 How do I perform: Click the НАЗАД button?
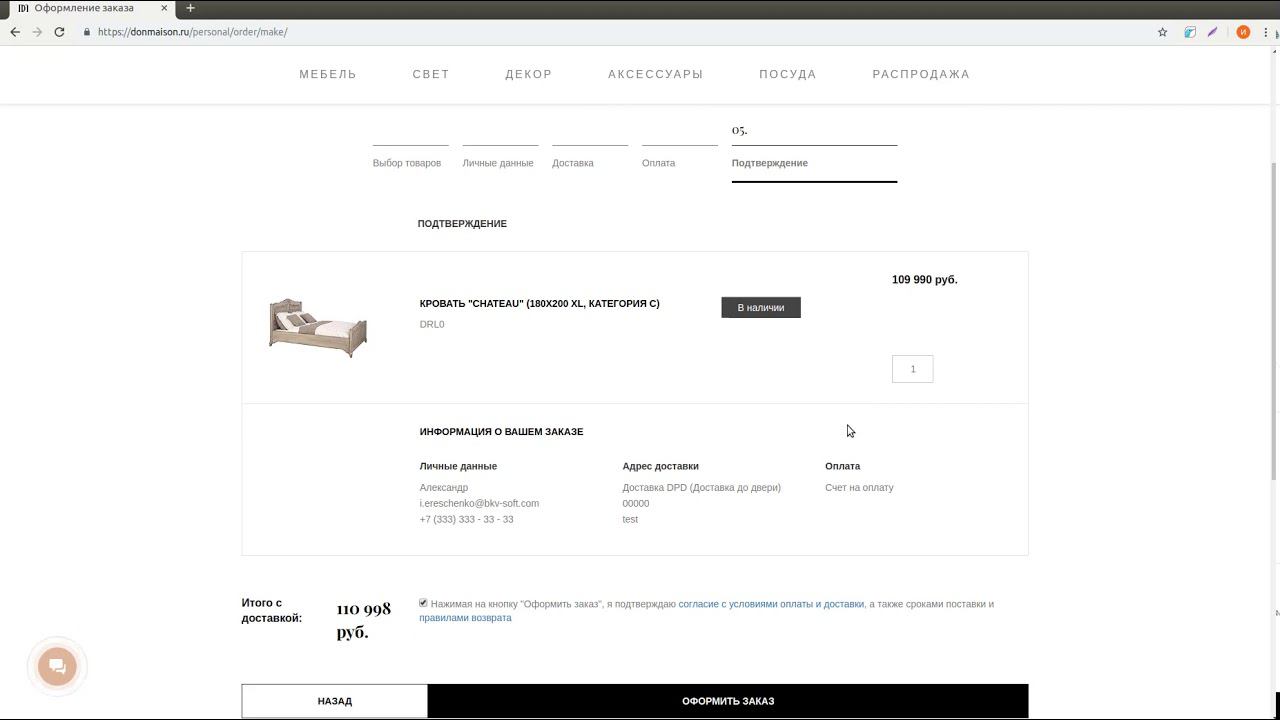[x=335, y=701]
